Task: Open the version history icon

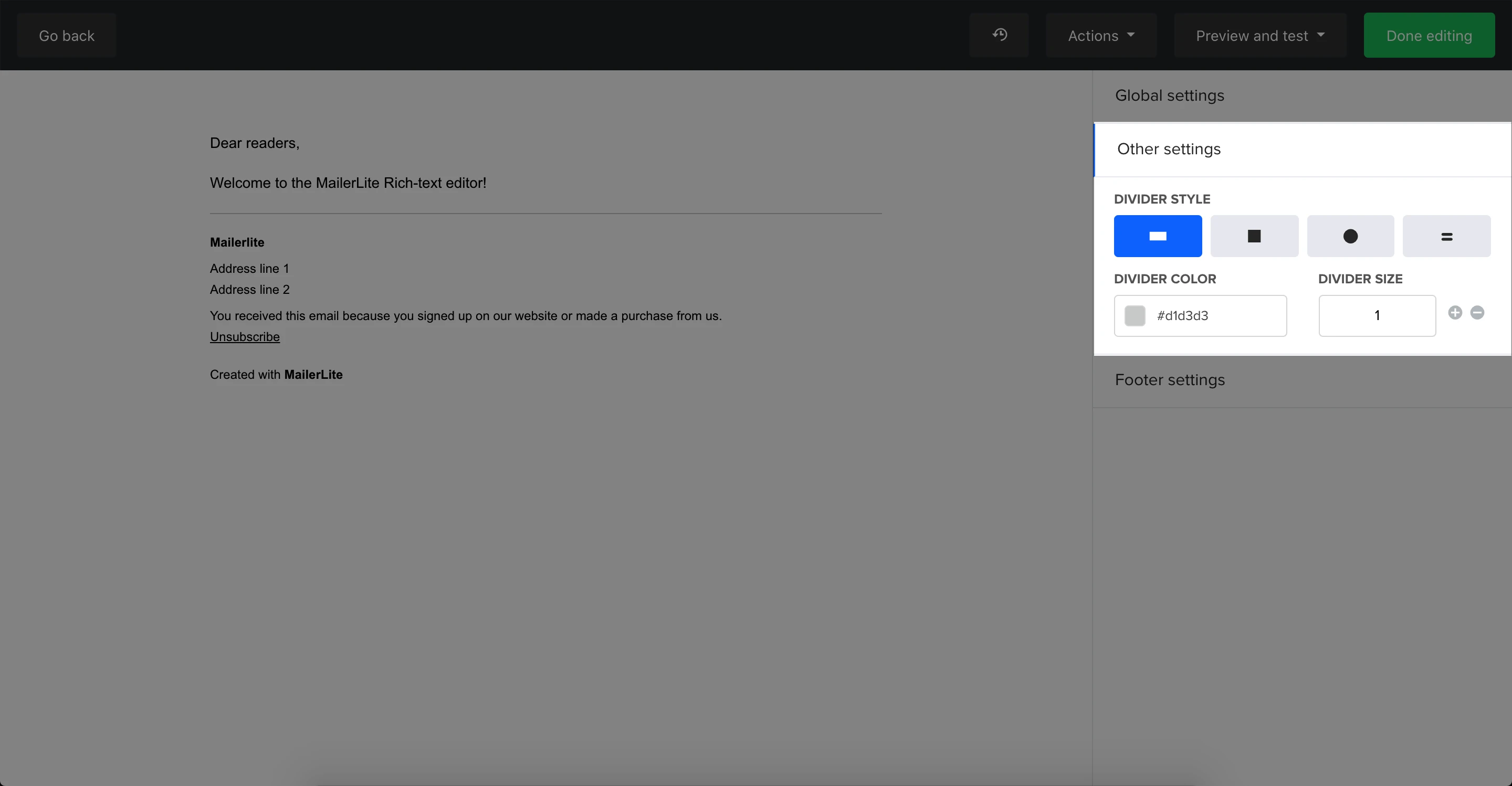Action: point(999,35)
